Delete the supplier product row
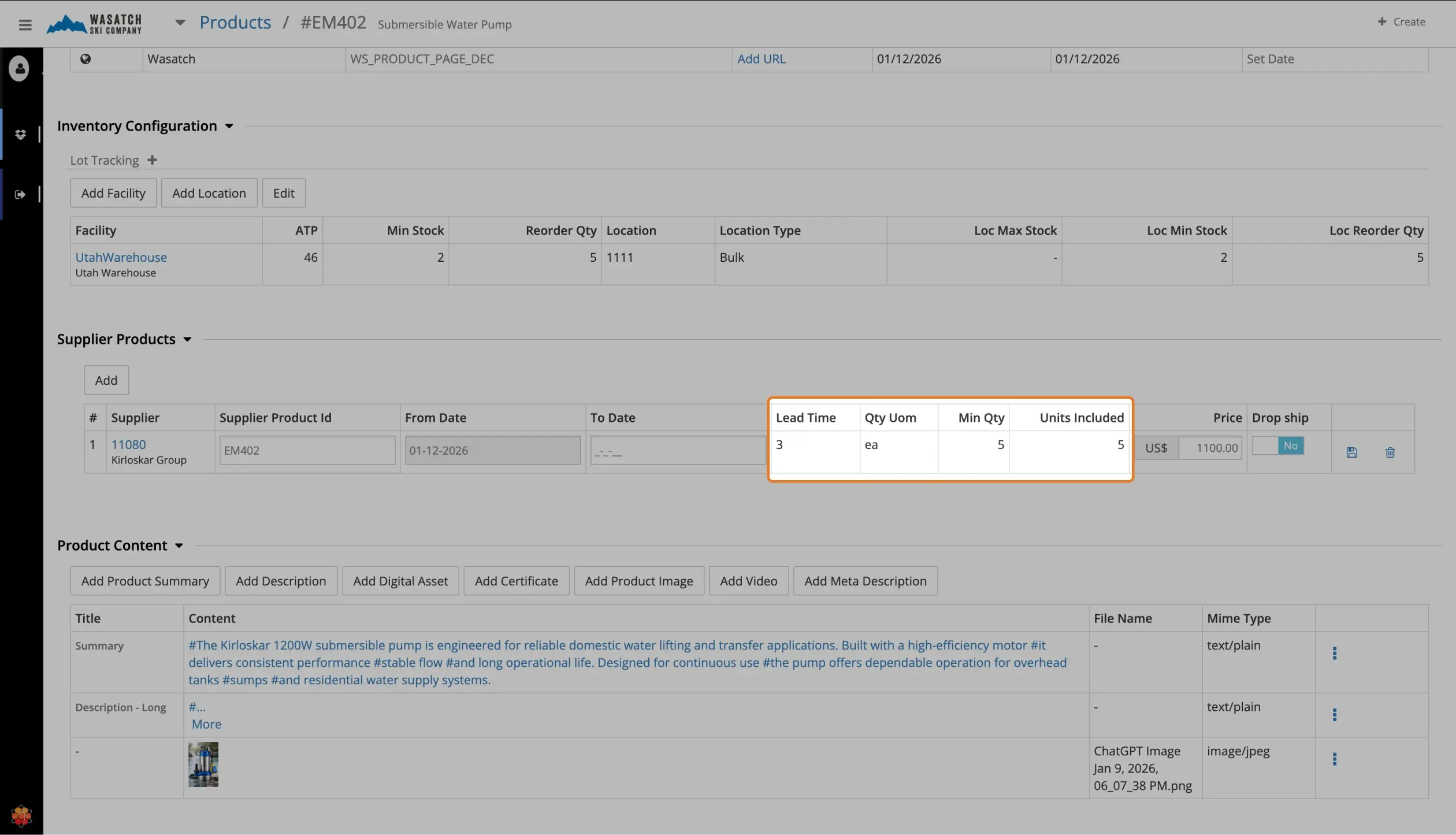Image resolution: width=1456 pixels, height=835 pixels. point(1390,452)
